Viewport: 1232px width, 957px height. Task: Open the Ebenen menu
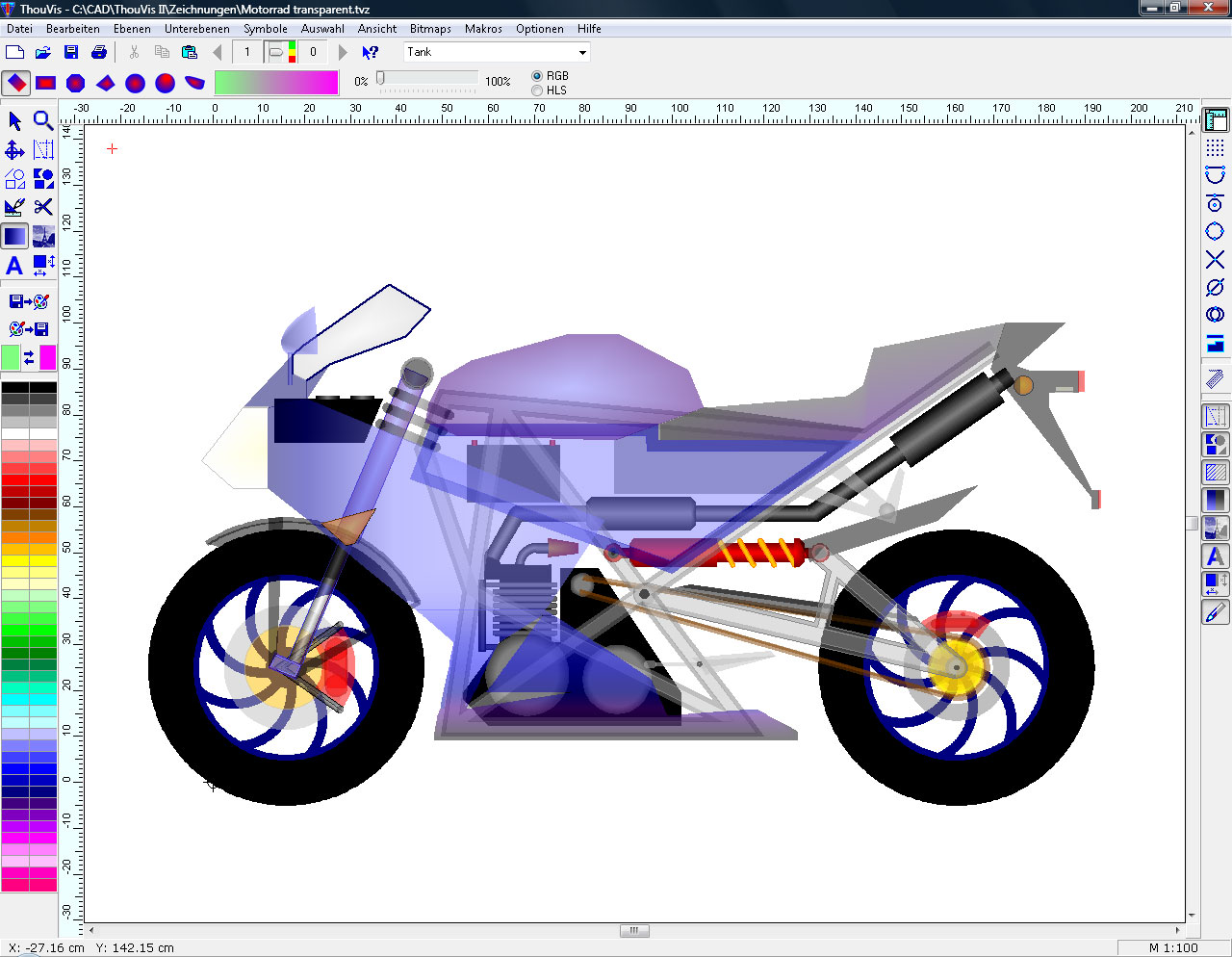point(132,29)
